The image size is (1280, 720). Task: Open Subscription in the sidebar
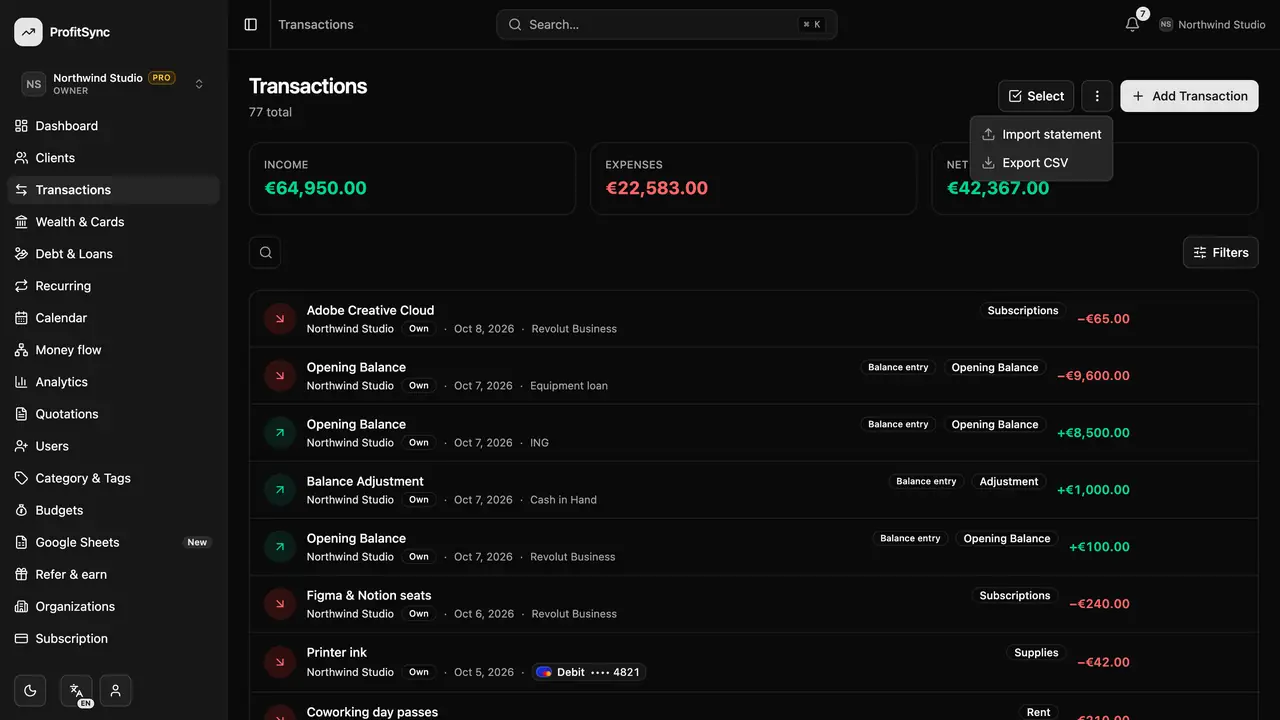coord(113,638)
